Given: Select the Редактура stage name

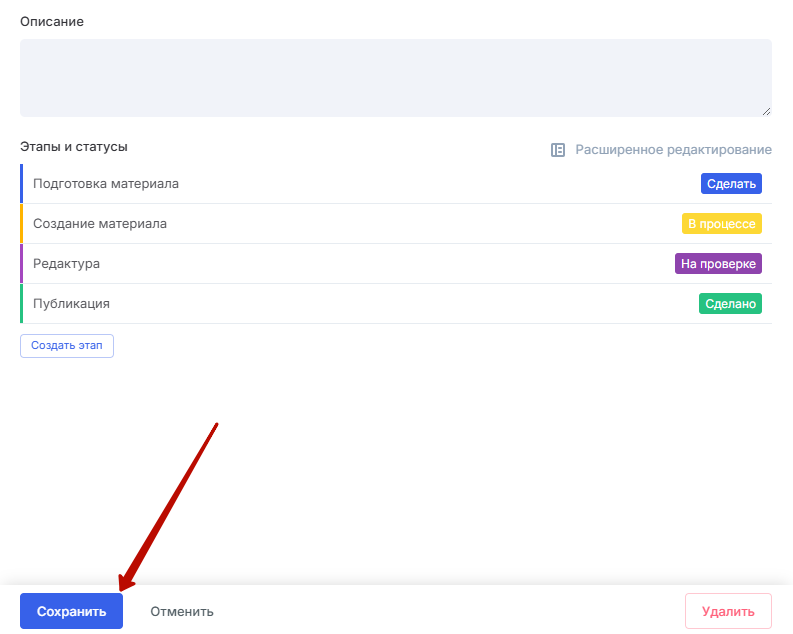Looking at the screenshot, I should [67, 264].
